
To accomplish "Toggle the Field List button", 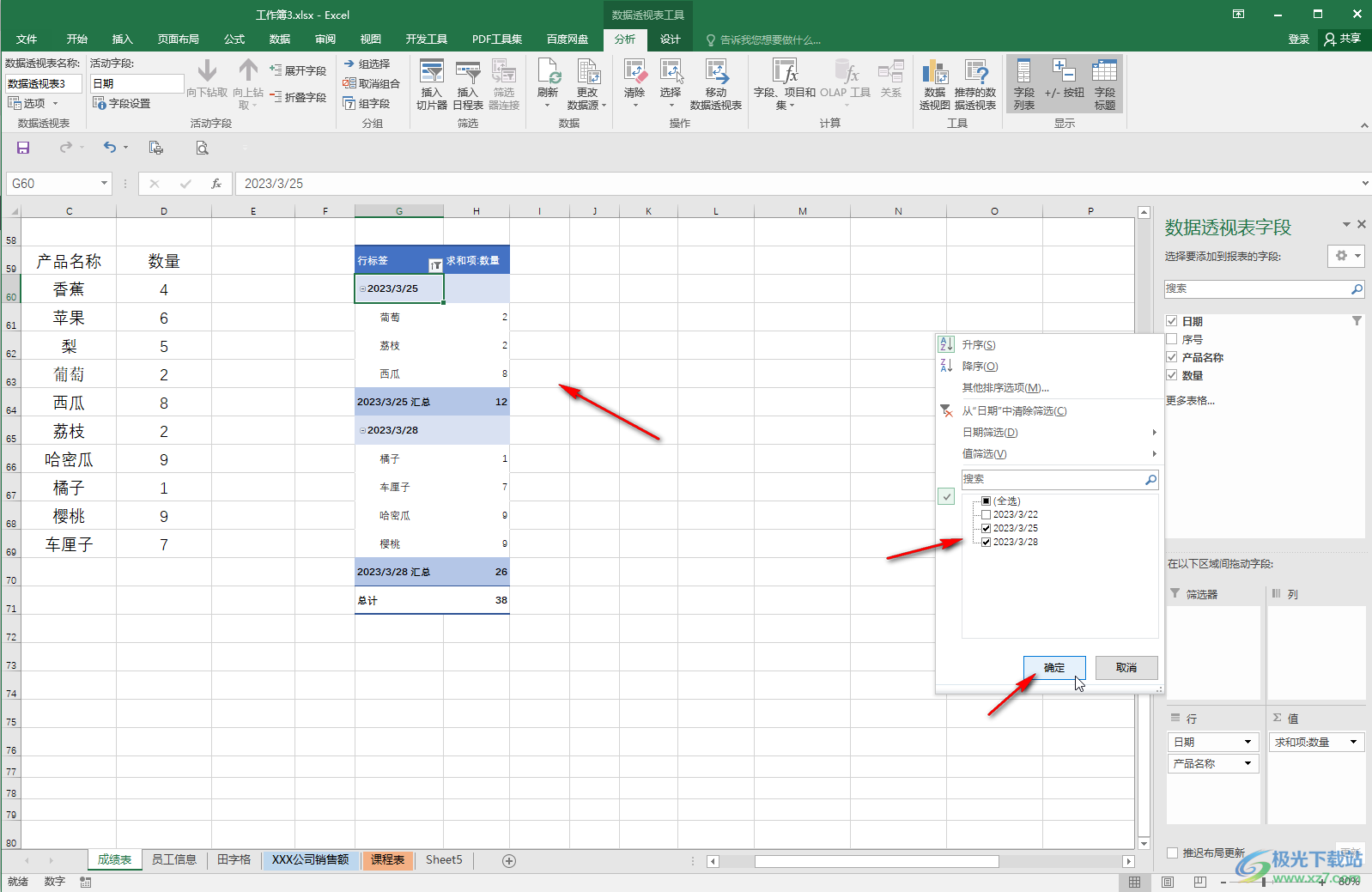I will [1024, 83].
